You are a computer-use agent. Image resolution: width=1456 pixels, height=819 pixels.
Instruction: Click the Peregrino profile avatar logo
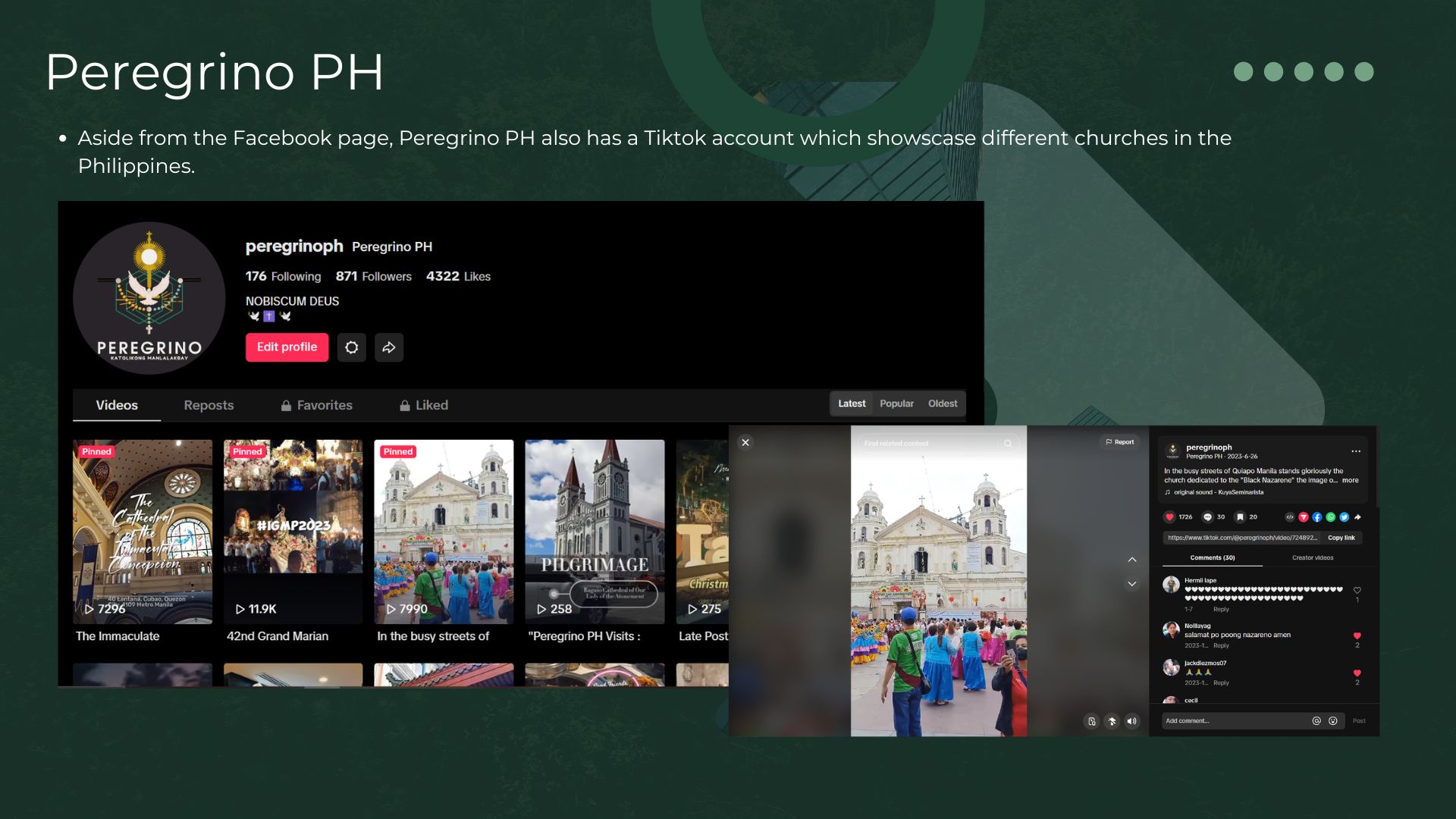pos(149,298)
